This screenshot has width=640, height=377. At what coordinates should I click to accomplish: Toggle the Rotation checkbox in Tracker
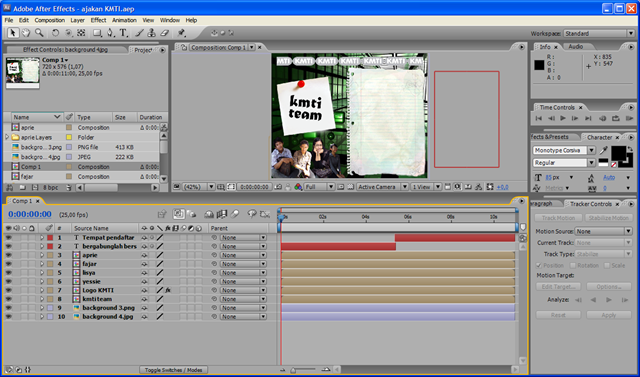pos(572,266)
